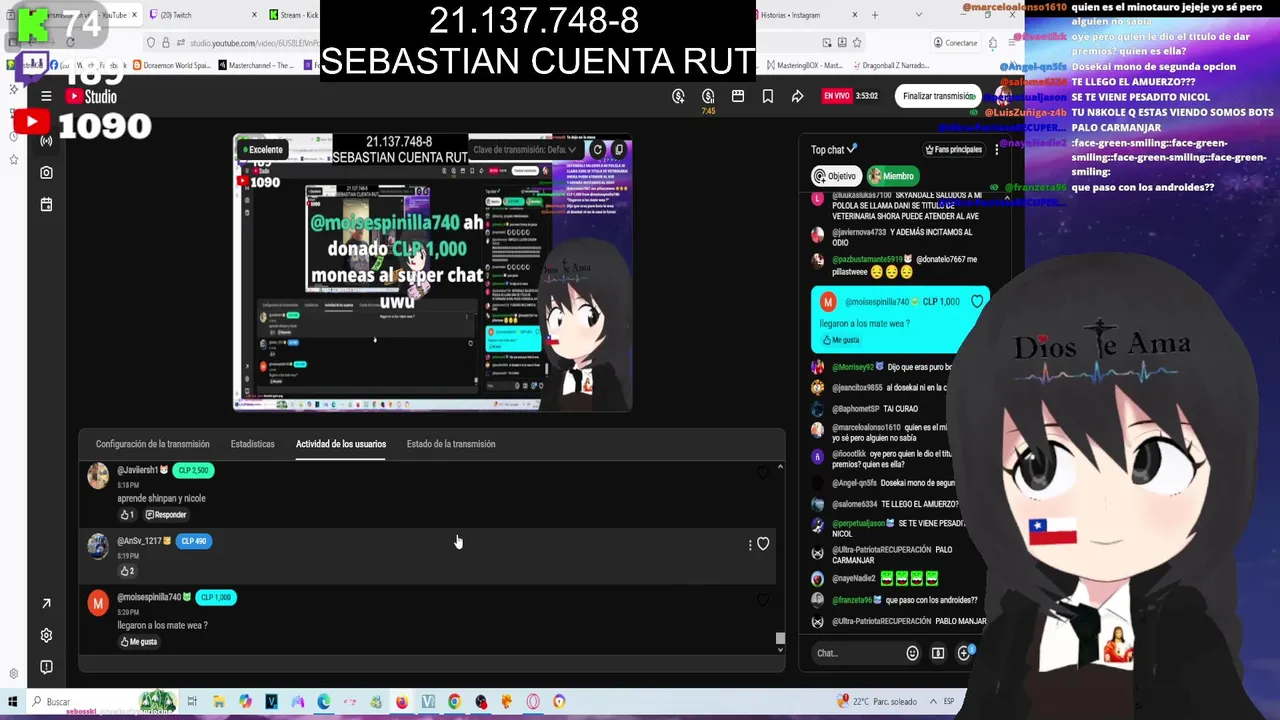The width and height of the screenshot is (1280, 720).
Task: Open the live stream broadcast sidebar icon
Action: (x=46, y=141)
